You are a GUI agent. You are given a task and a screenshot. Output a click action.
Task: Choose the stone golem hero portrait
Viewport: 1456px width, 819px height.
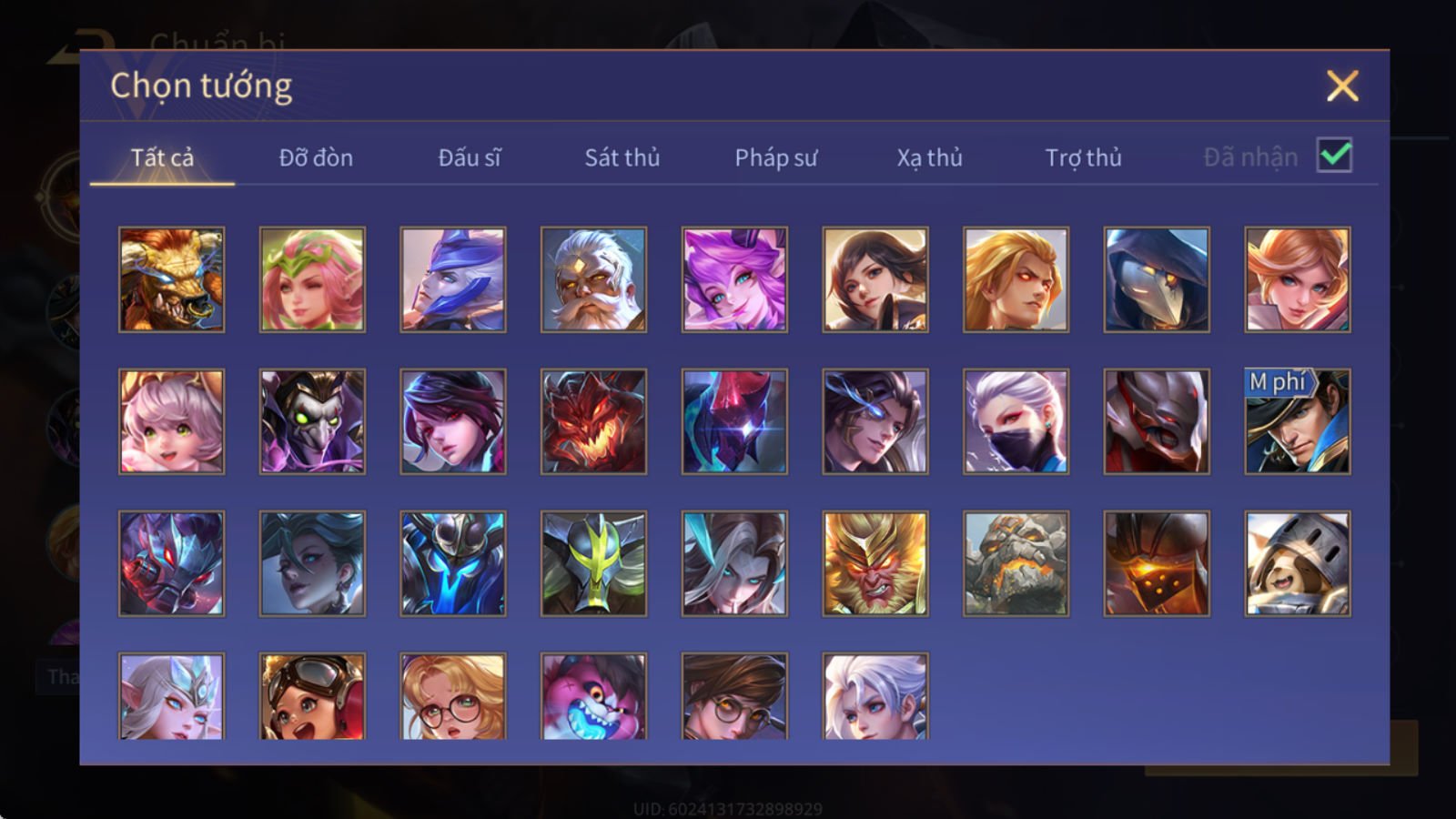(x=1016, y=563)
